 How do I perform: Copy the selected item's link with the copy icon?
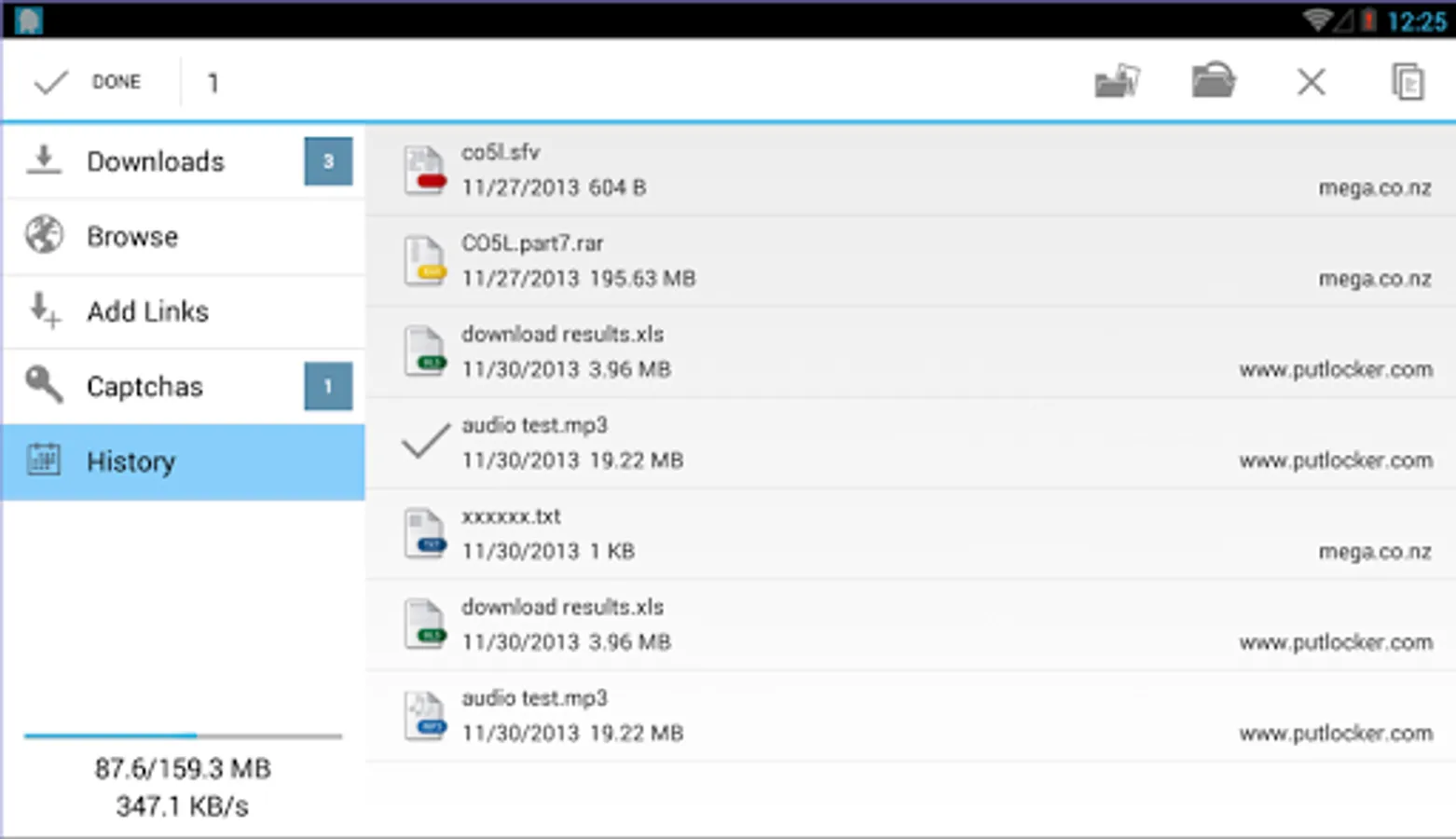click(1408, 82)
